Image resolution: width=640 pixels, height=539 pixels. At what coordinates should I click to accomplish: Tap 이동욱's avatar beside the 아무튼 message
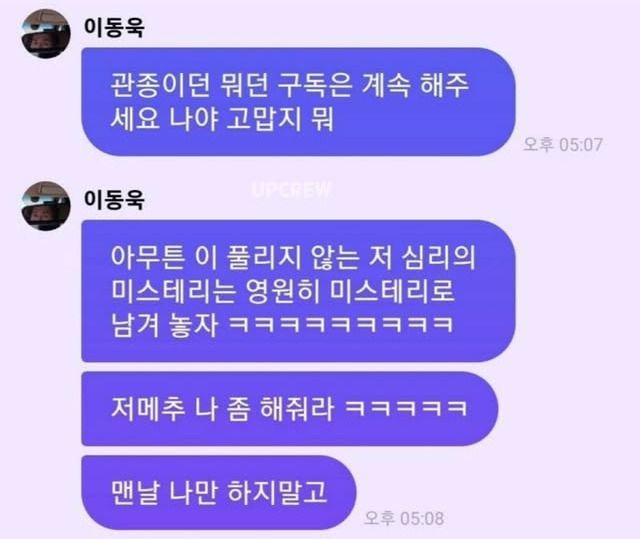tap(46, 206)
